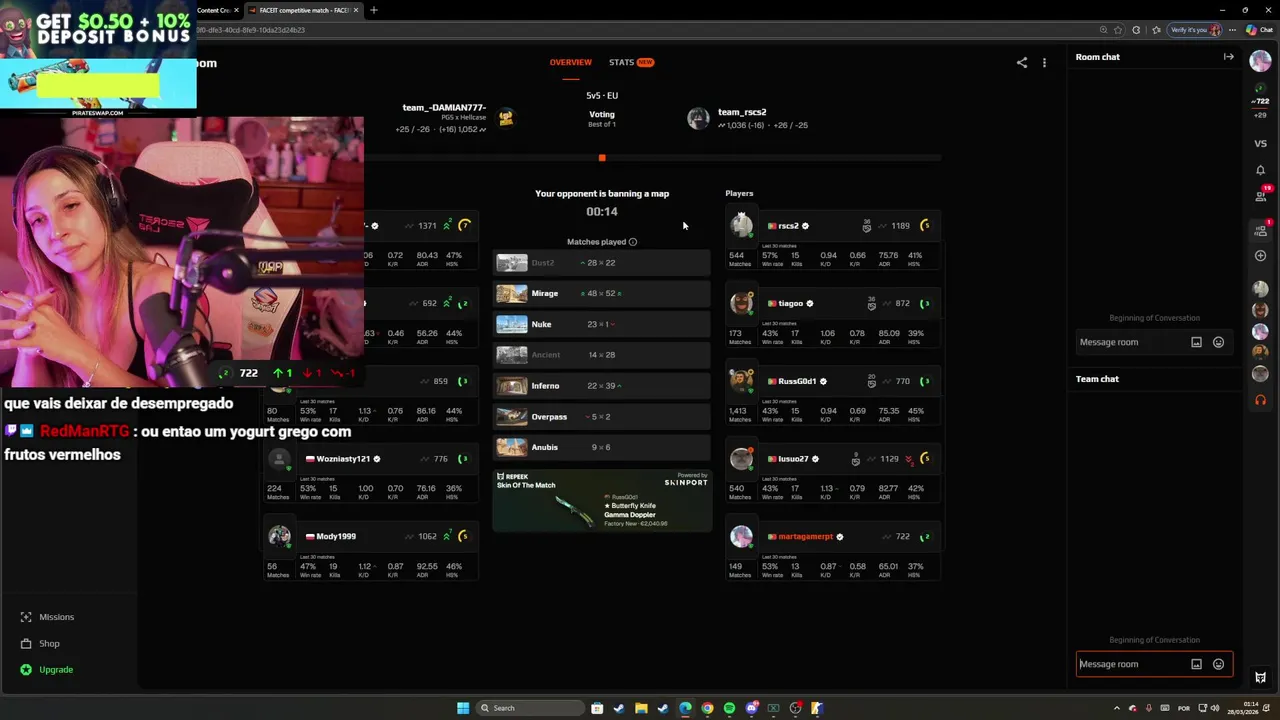
Task: Open the party lobby icon with 1 badge
Action: pos(1260,230)
